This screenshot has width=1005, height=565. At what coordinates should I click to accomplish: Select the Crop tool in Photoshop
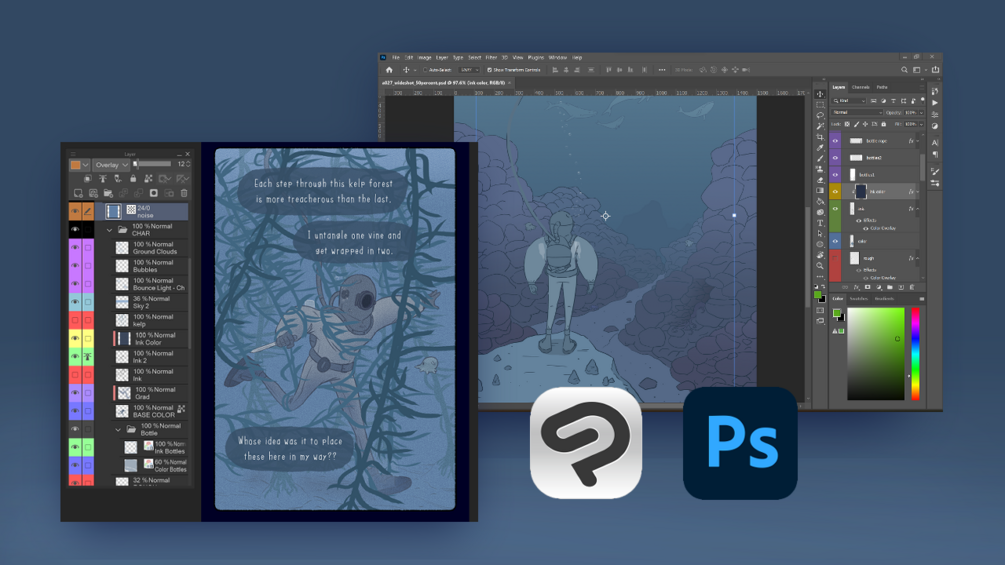[820, 137]
